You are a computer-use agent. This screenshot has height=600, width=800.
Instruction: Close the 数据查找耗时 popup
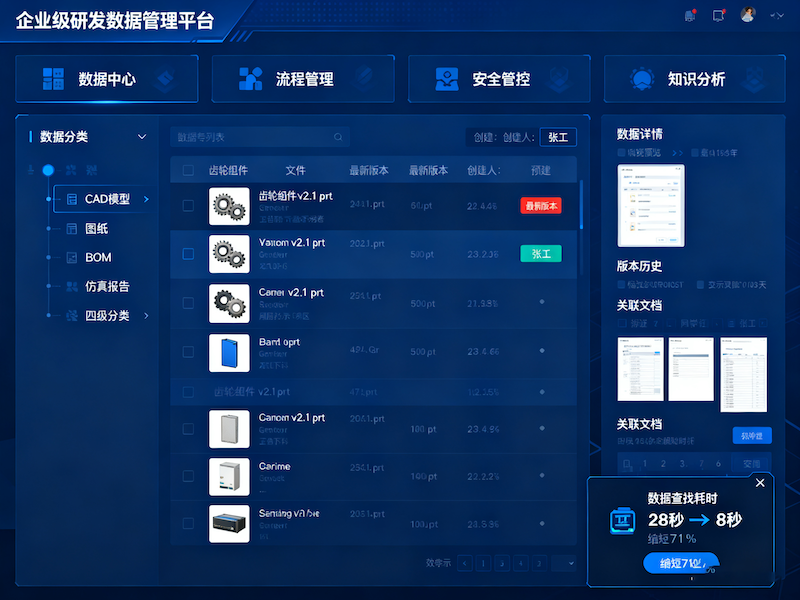coord(760,483)
